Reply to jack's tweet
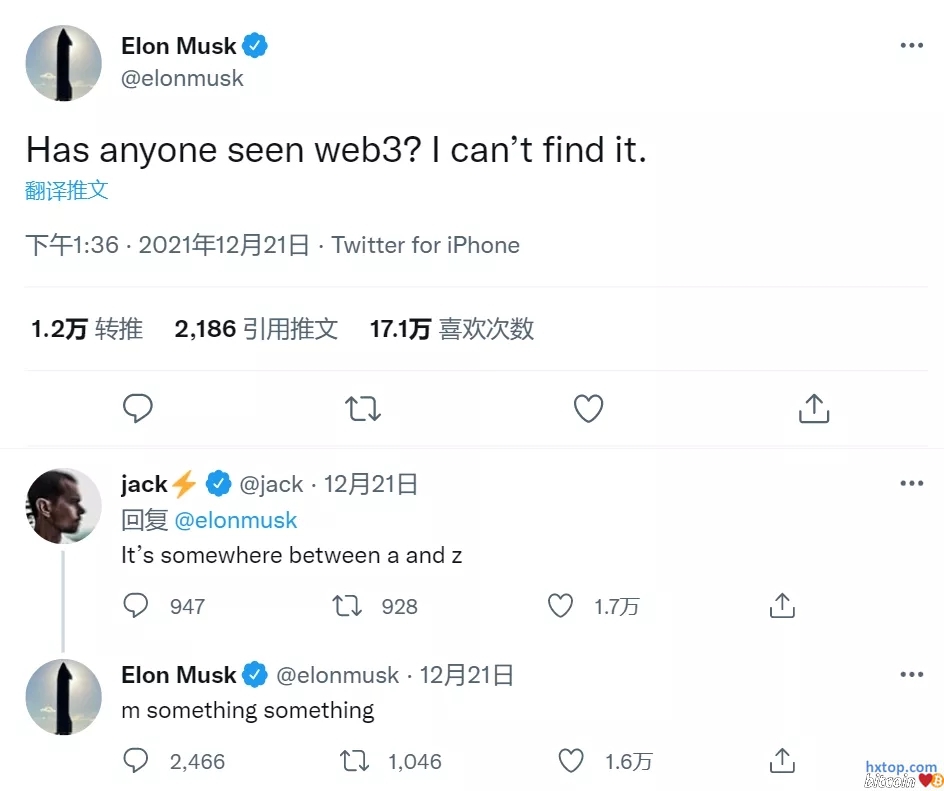This screenshot has height=791, width=944. click(x=136, y=606)
